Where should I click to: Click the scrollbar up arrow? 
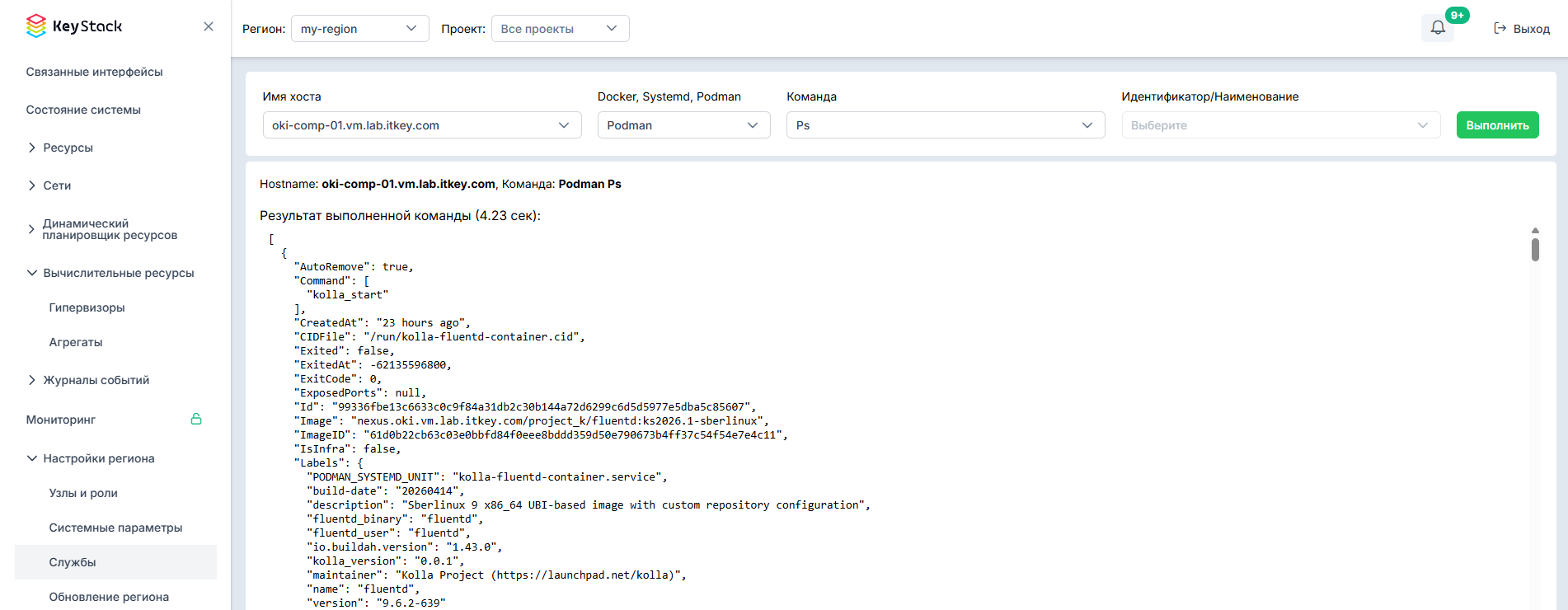(1535, 231)
